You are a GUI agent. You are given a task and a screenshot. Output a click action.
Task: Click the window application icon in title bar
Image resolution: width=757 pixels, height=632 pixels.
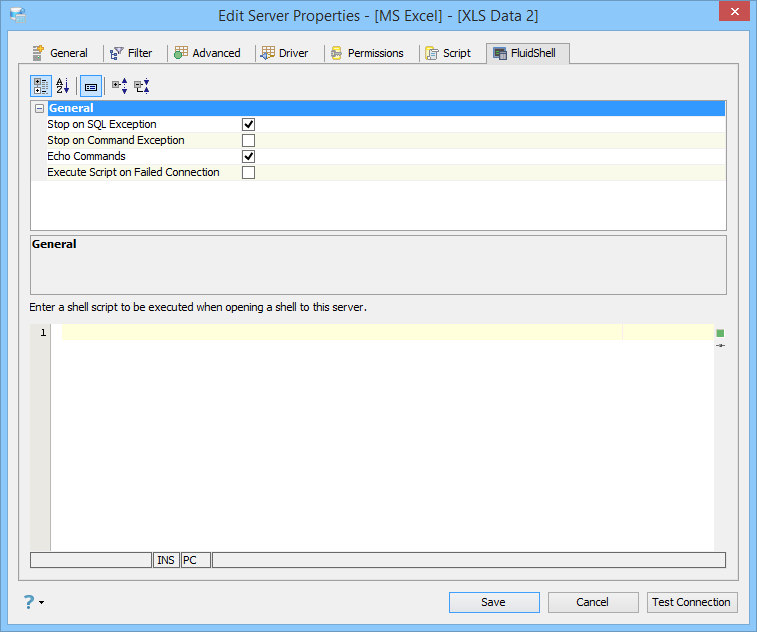coord(18,15)
